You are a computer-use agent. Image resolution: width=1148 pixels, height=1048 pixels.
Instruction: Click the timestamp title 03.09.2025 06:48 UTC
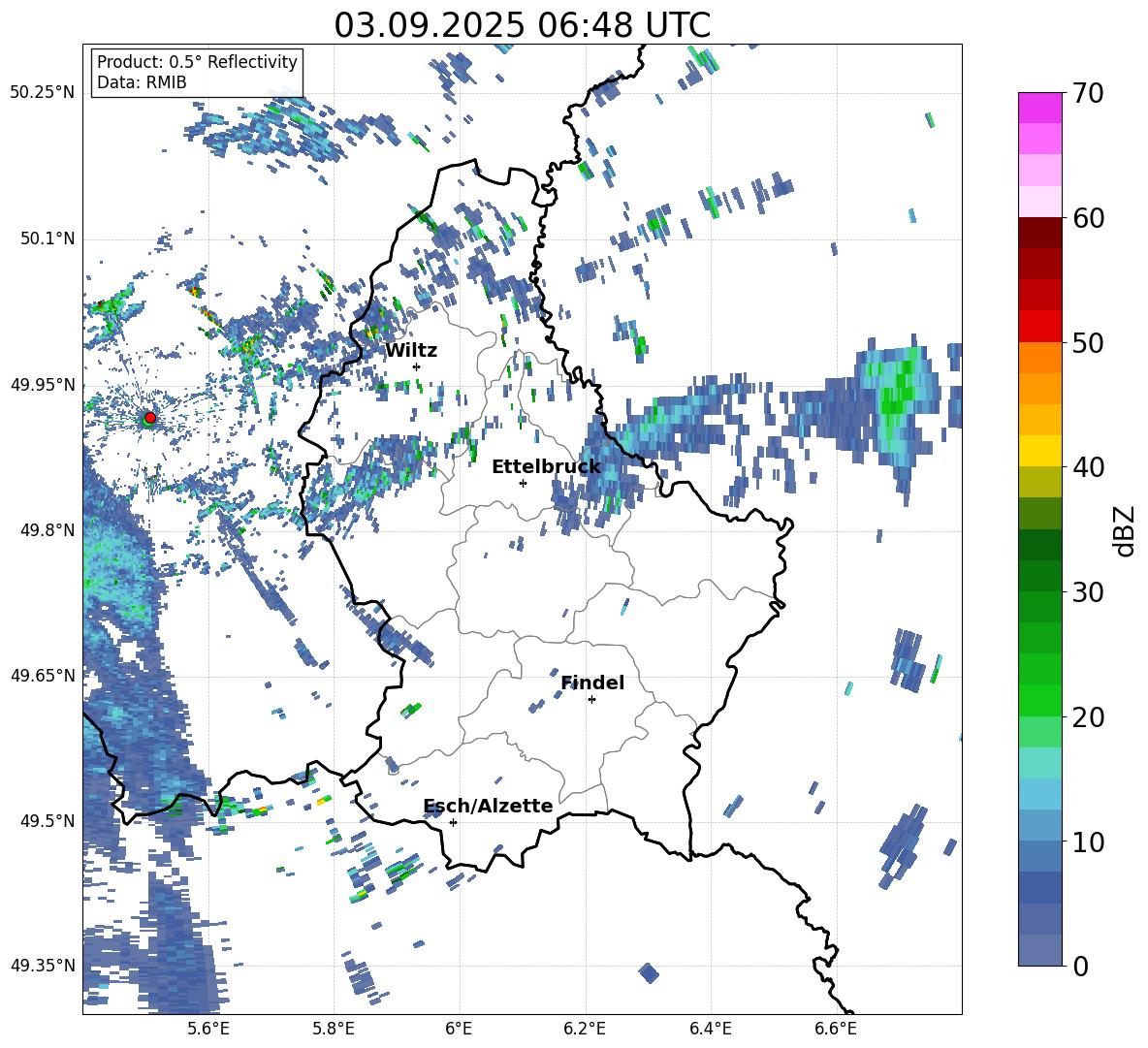522,25
